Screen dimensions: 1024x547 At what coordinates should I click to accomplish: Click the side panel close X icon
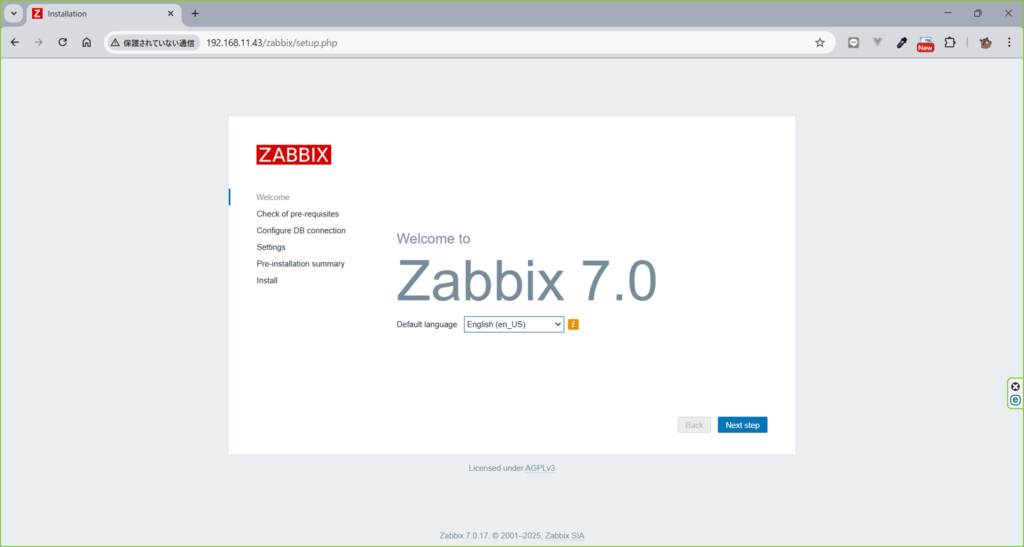1016,386
